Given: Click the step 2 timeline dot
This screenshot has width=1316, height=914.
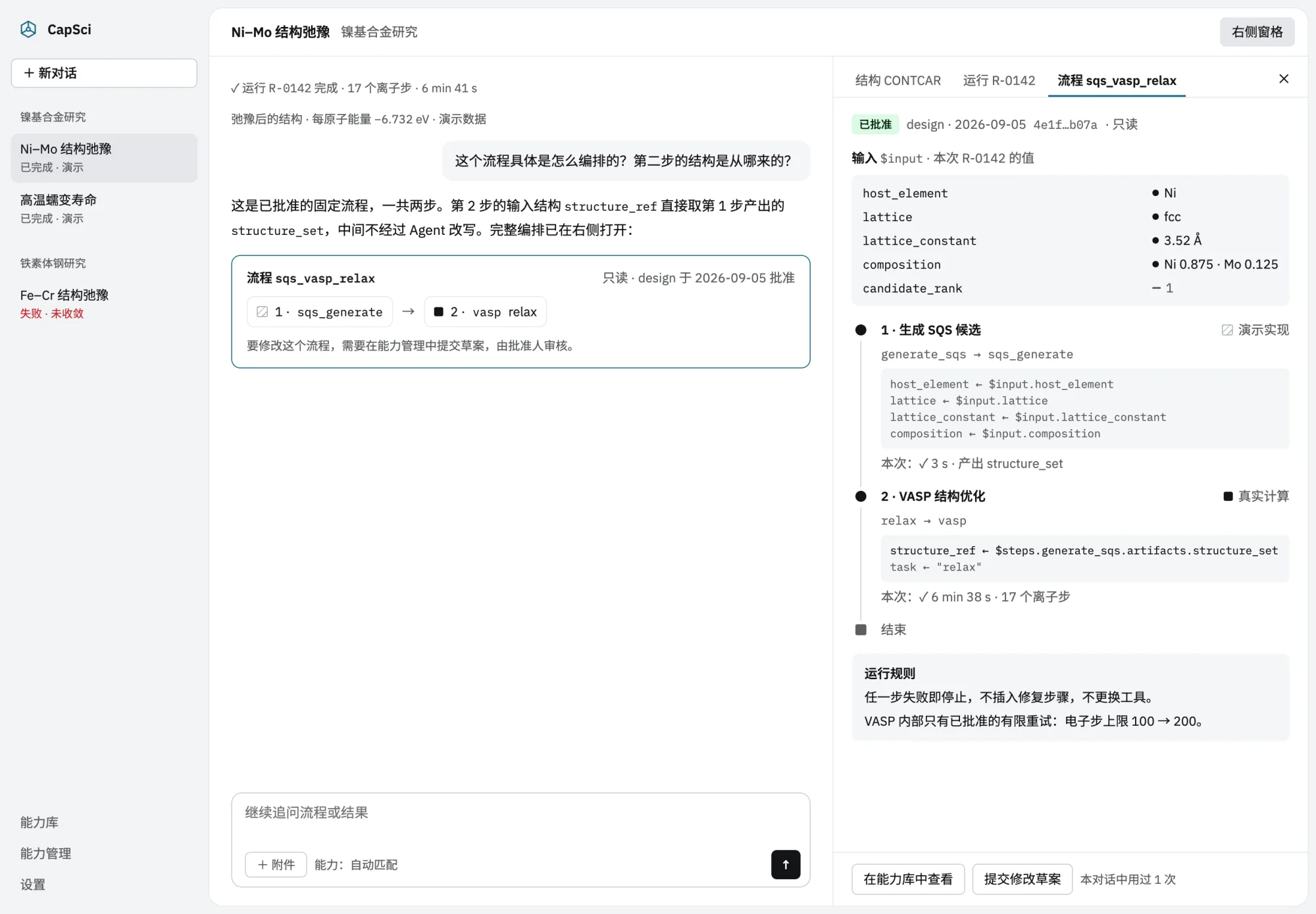Looking at the screenshot, I should click(861, 496).
